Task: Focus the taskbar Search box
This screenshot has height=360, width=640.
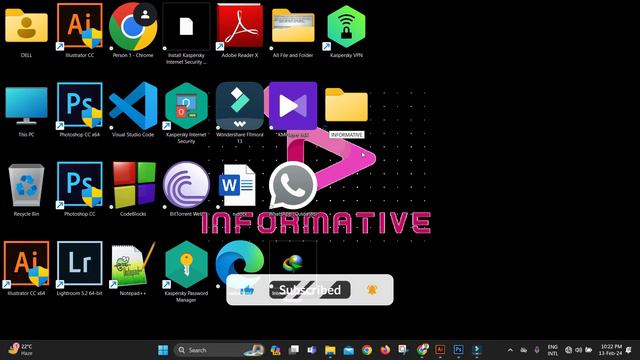Action: (220, 350)
